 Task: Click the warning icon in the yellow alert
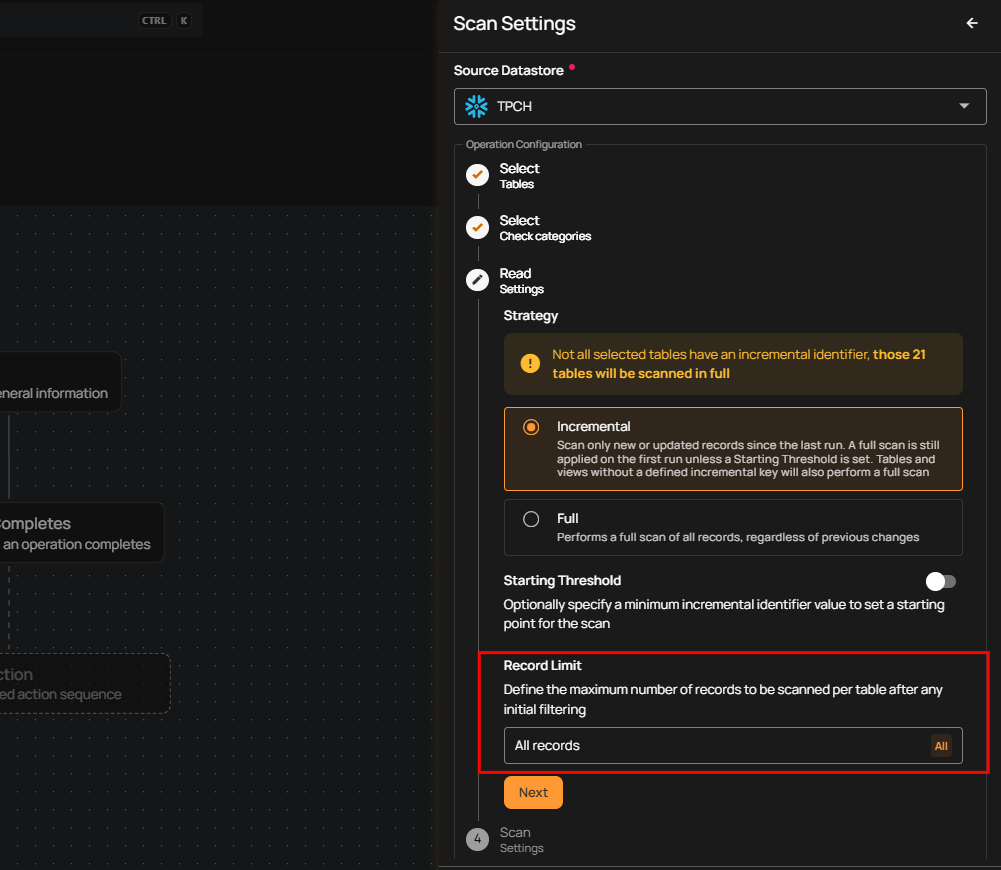(529, 364)
